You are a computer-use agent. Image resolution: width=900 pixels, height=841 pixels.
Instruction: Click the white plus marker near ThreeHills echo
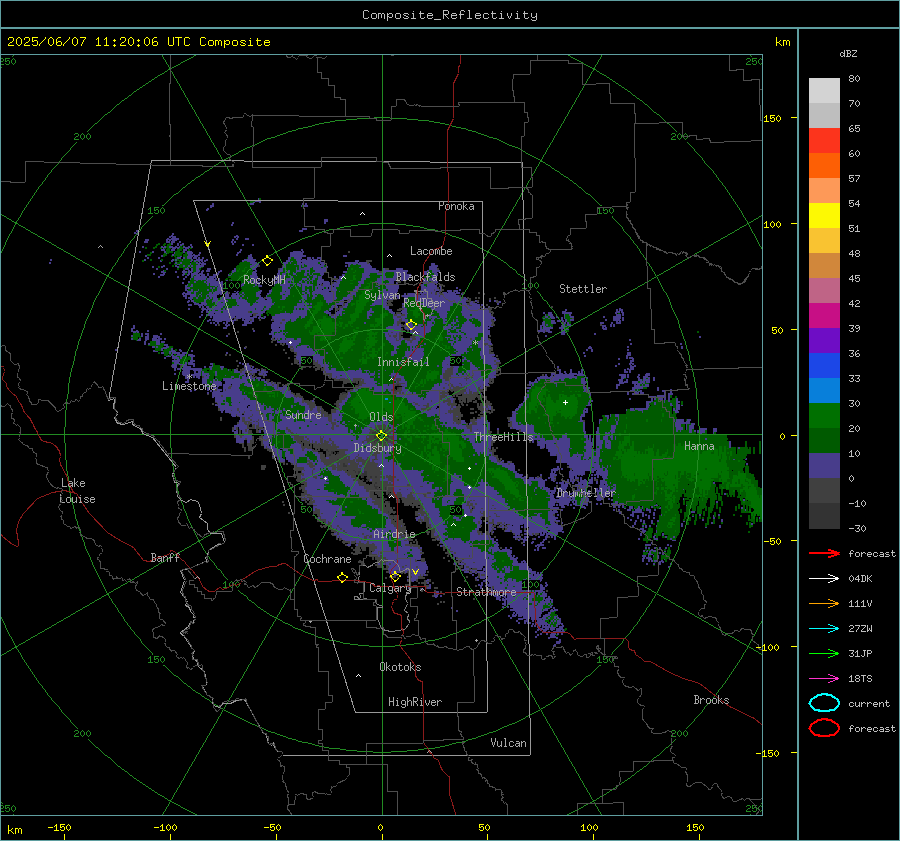point(565,402)
